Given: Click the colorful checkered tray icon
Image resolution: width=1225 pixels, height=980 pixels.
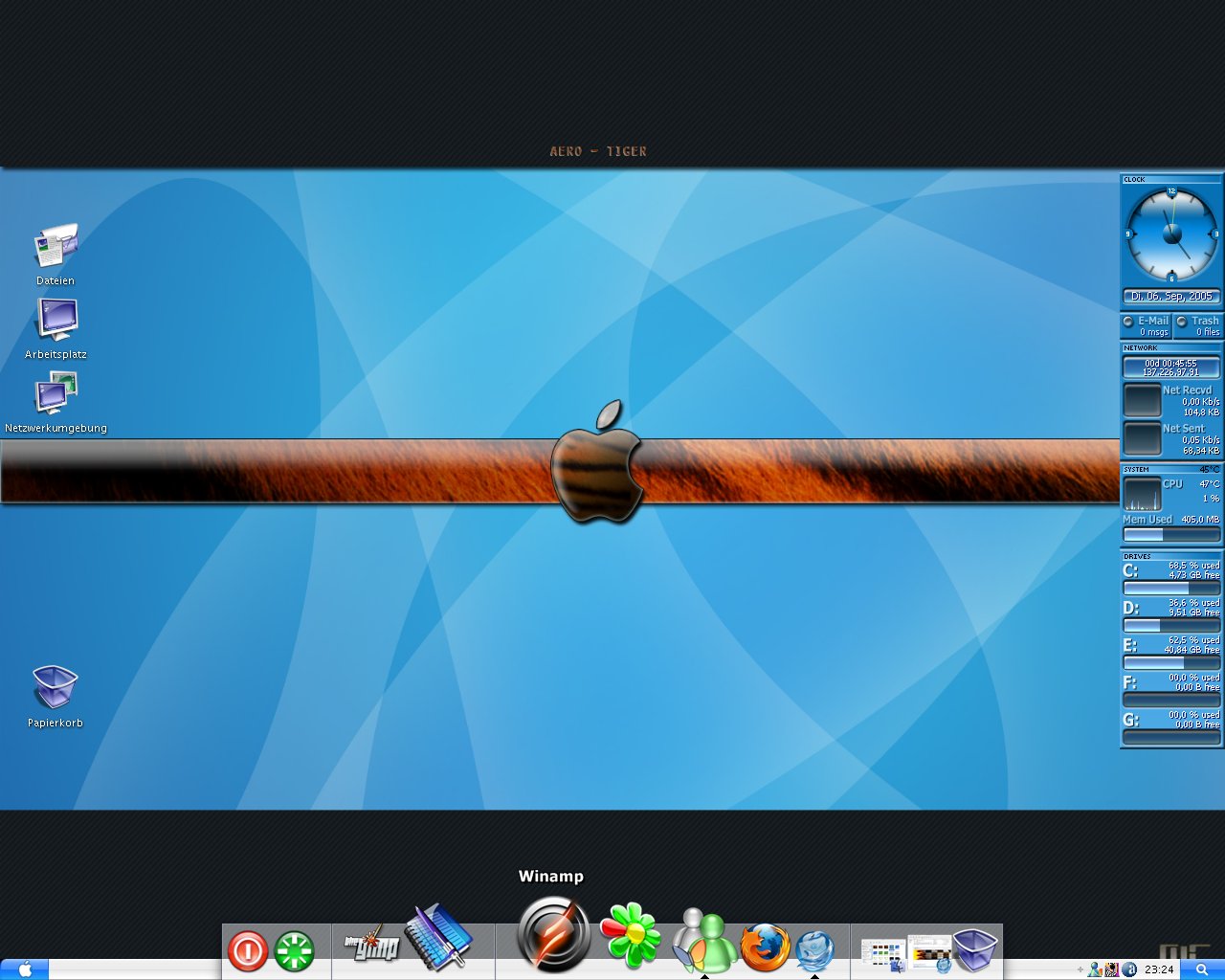Looking at the screenshot, I should 1111,969.
